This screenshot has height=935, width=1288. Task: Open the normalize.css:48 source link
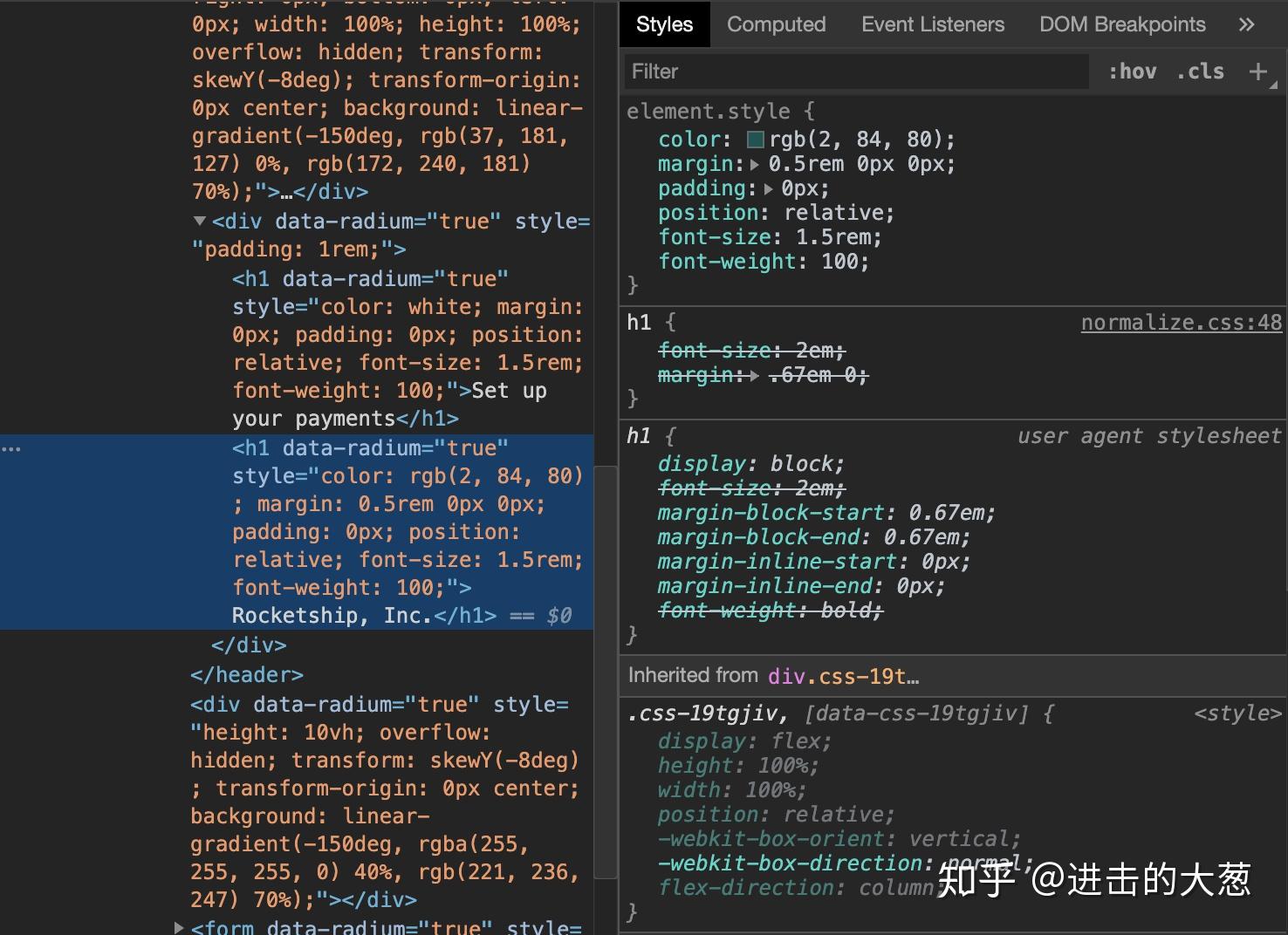click(x=1181, y=322)
